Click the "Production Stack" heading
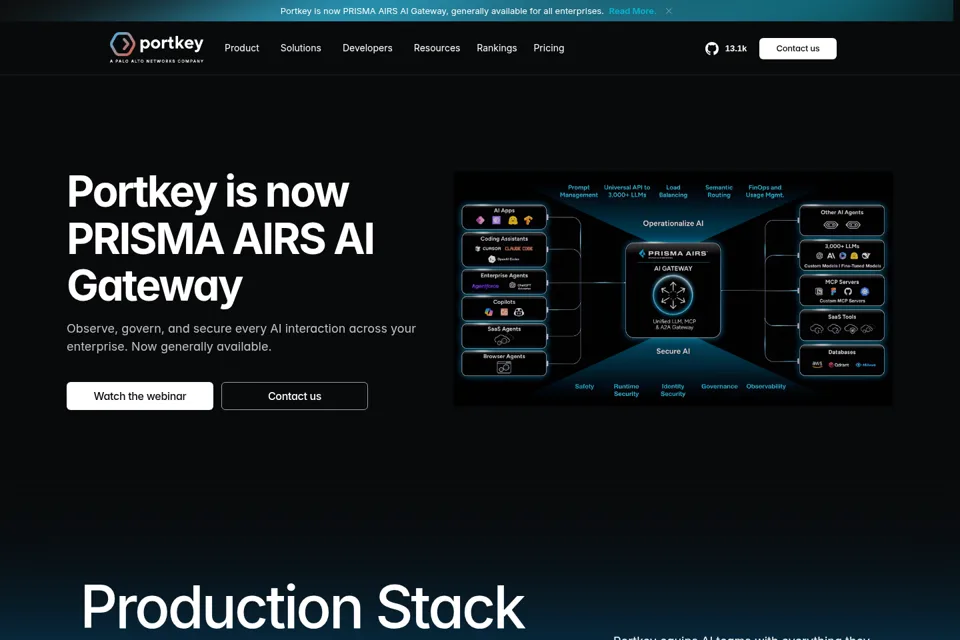This screenshot has height=640, width=960. click(x=303, y=607)
